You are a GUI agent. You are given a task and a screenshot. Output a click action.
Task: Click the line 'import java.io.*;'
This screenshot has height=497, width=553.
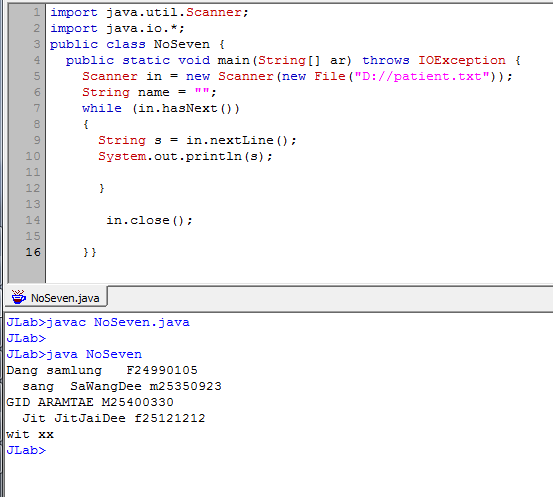pyautogui.click(x=117, y=28)
